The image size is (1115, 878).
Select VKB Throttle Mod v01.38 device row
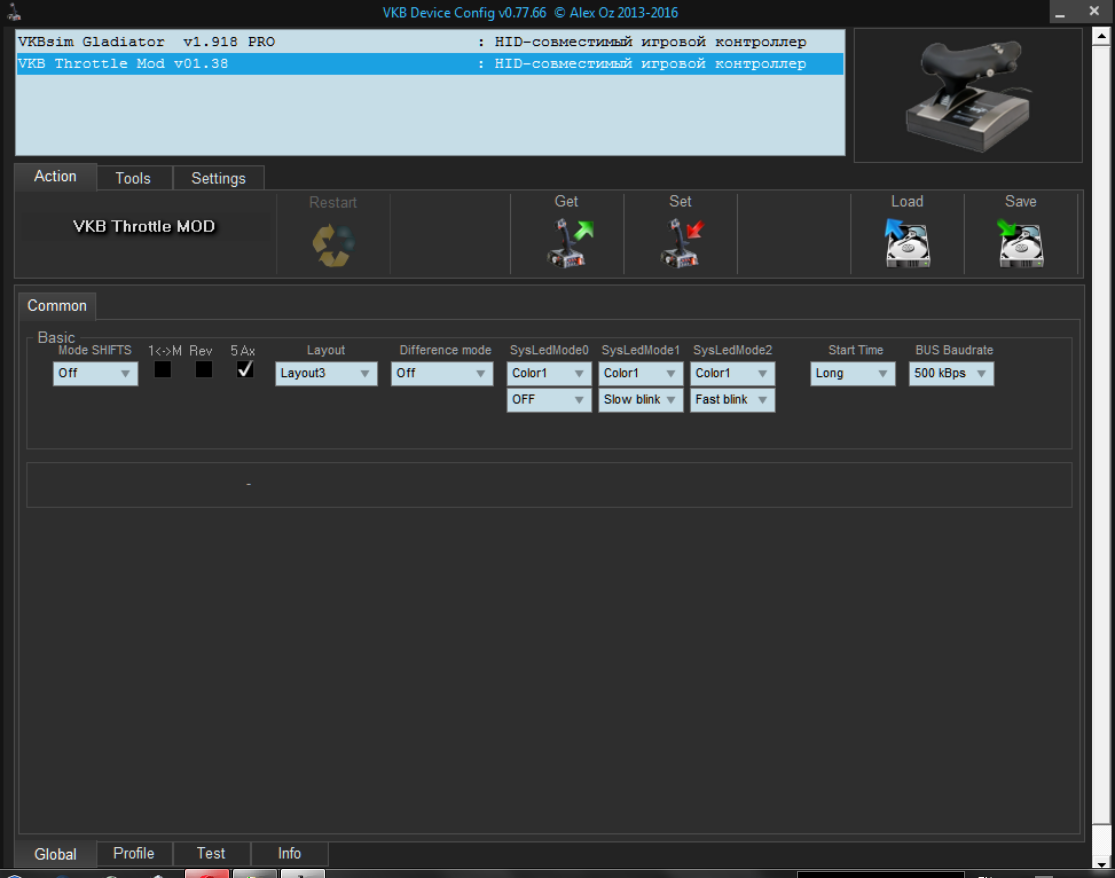point(430,64)
